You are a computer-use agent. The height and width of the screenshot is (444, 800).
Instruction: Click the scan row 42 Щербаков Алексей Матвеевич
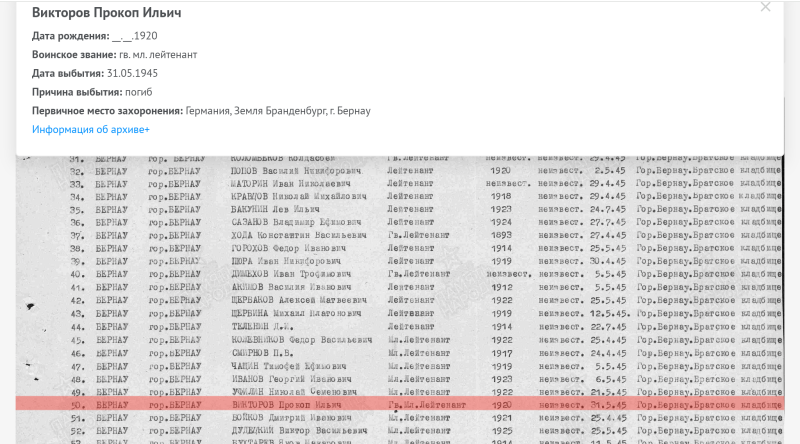pos(280,300)
